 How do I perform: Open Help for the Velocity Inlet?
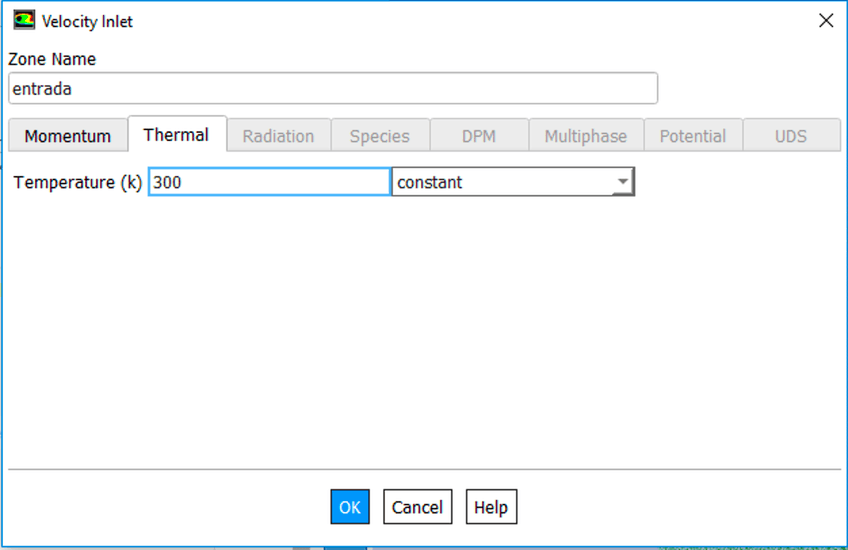coord(491,507)
